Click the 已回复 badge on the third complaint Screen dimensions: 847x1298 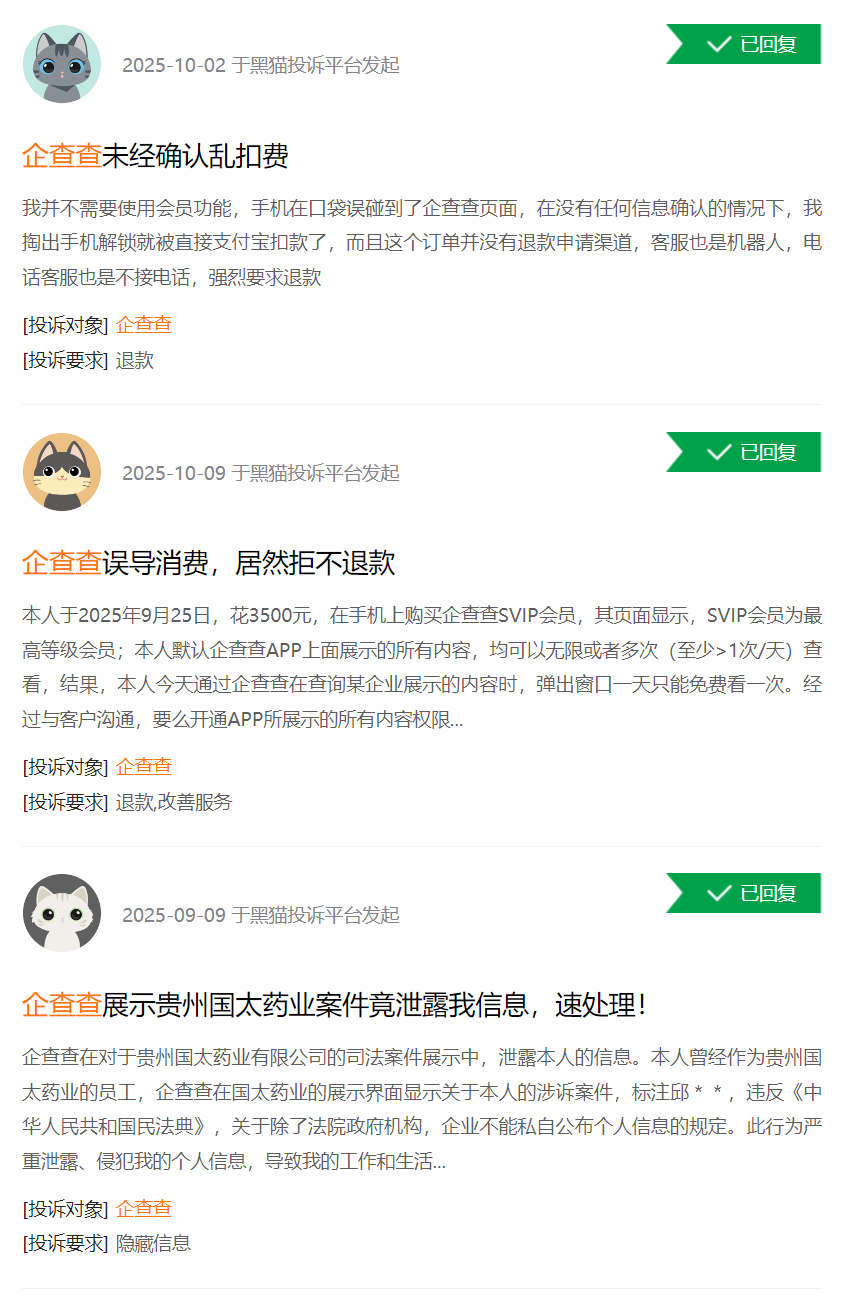coord(743,893)
